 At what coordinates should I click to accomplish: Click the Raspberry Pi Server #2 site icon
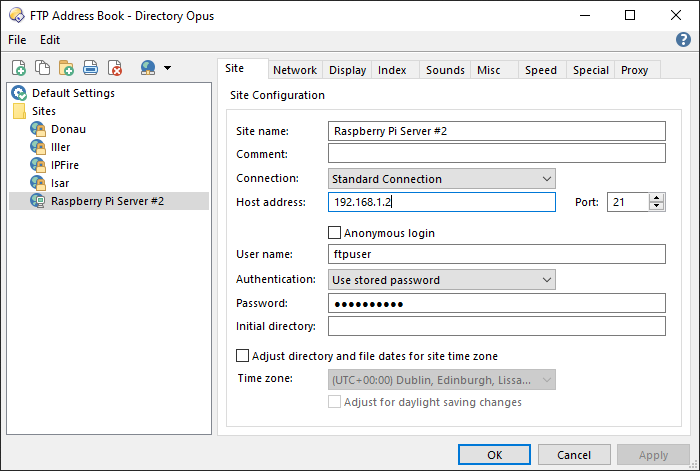point(38,201)
